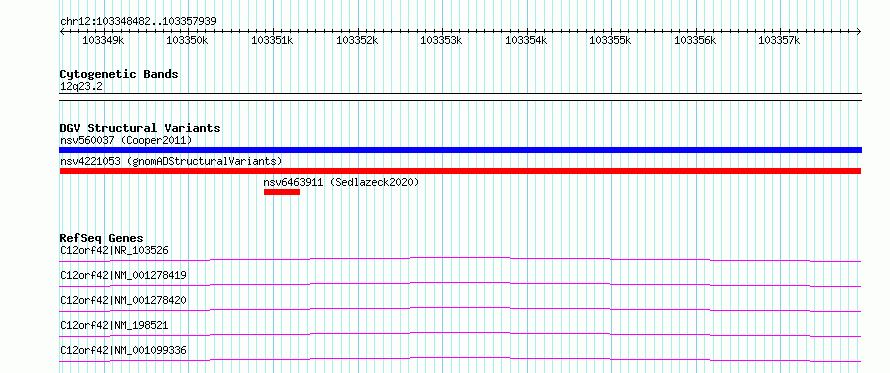Click the 103357k ruler mark

click(779, 40)
